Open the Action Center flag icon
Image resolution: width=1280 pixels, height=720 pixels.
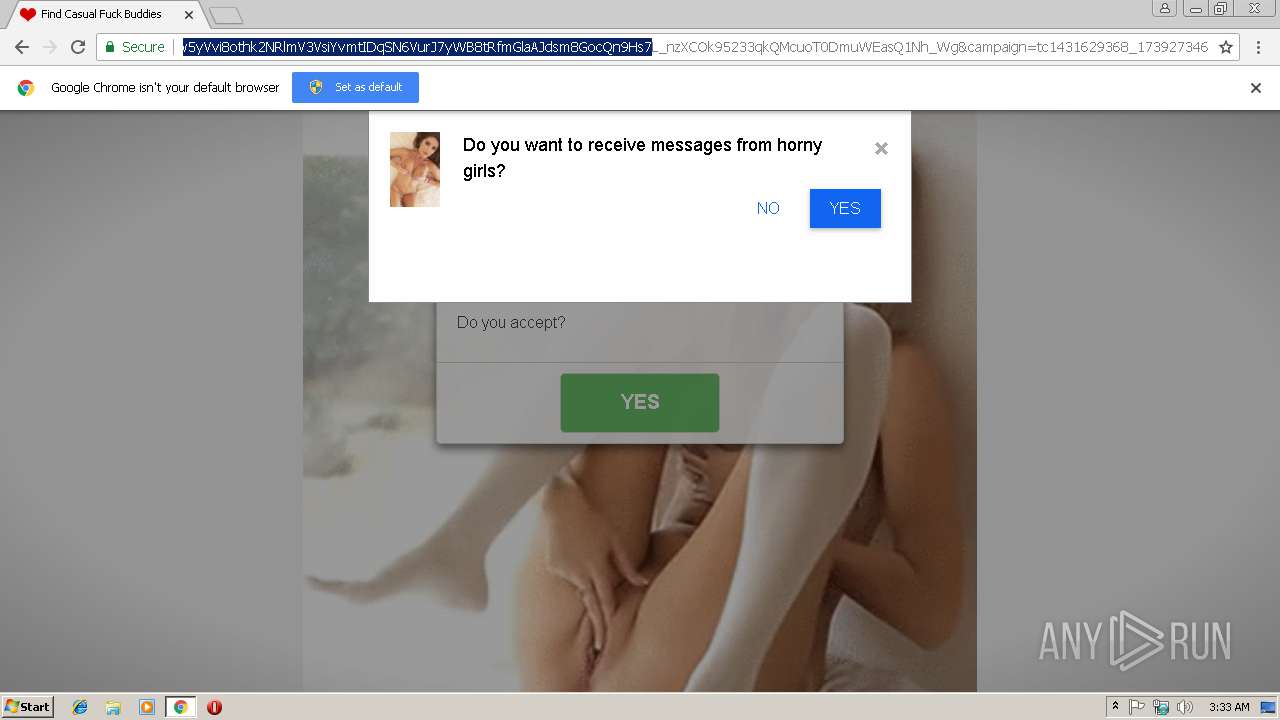[x=1137, y=707]
